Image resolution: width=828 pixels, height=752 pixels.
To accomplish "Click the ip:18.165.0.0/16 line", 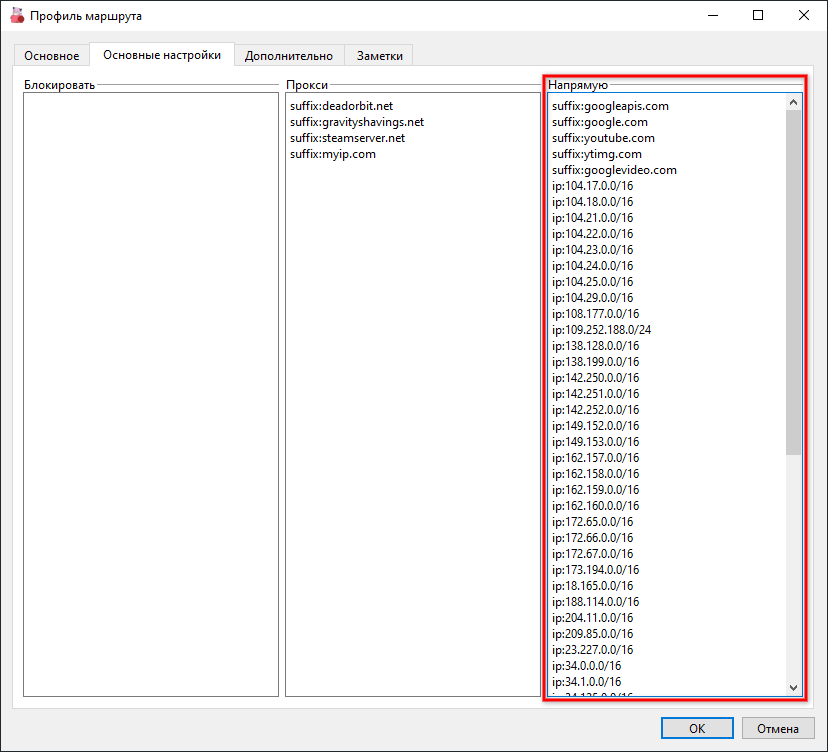I will click(592, 586).
